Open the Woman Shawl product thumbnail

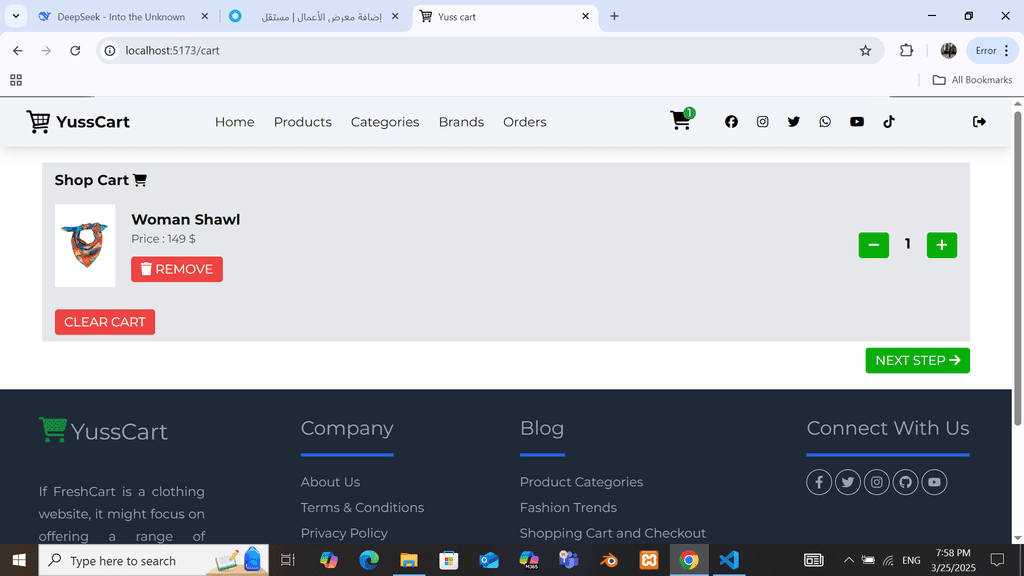[85, 246]
